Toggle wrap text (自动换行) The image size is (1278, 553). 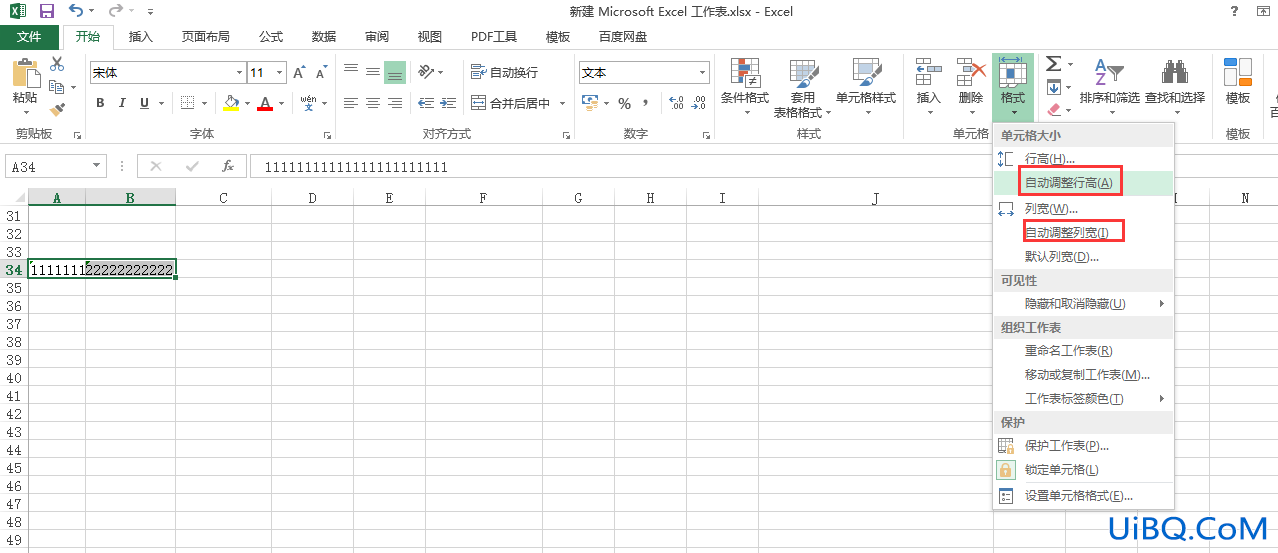coord(504,72)
